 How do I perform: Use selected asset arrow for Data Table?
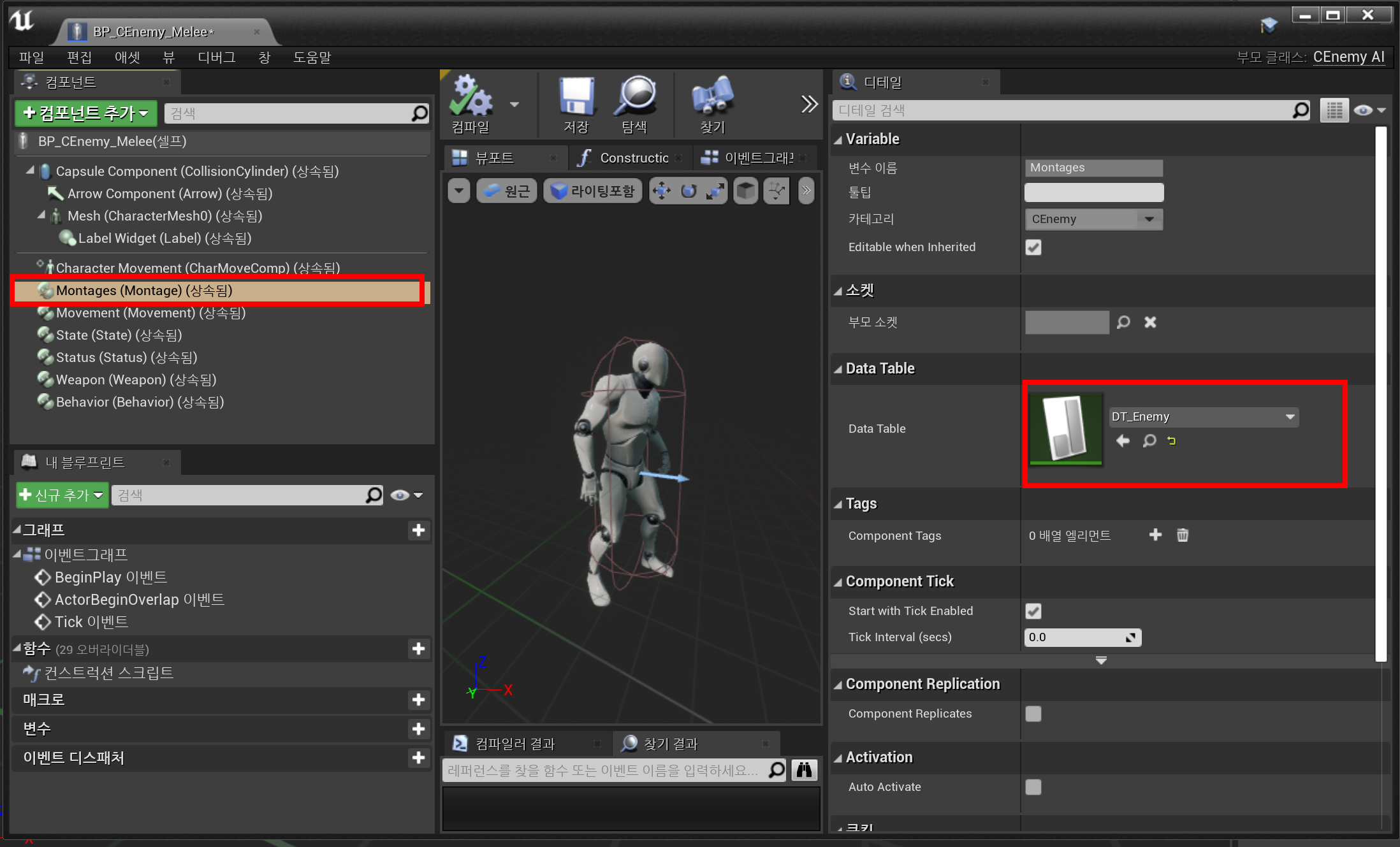point(1123,440)
